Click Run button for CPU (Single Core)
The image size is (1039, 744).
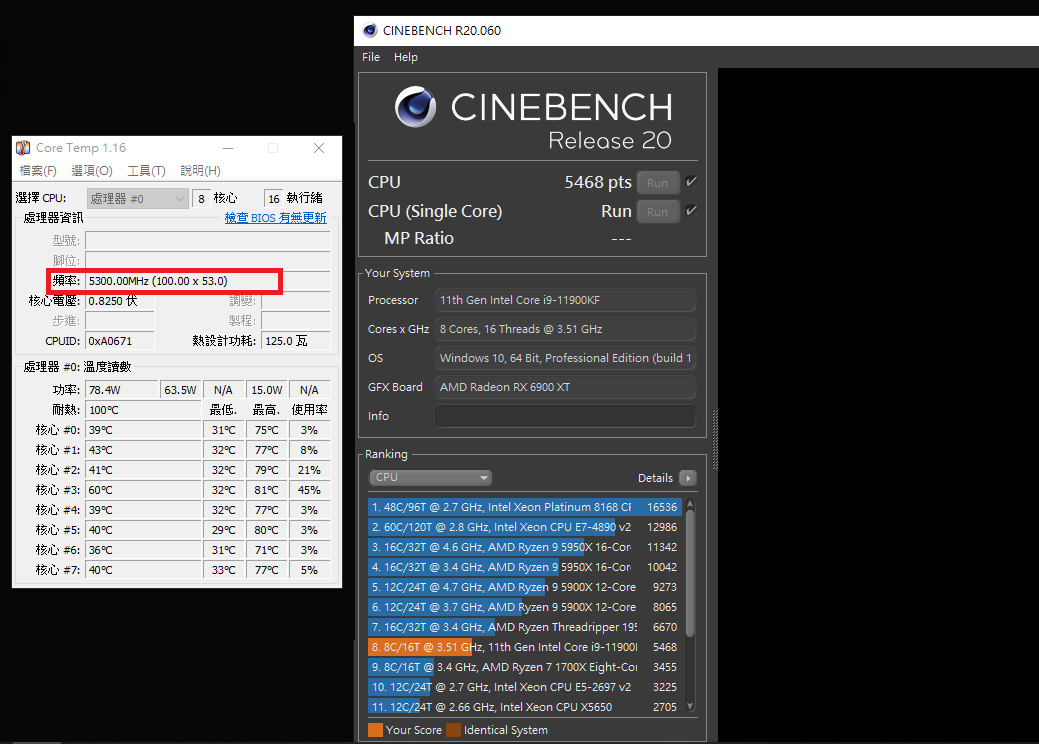[x=657, y=212]
